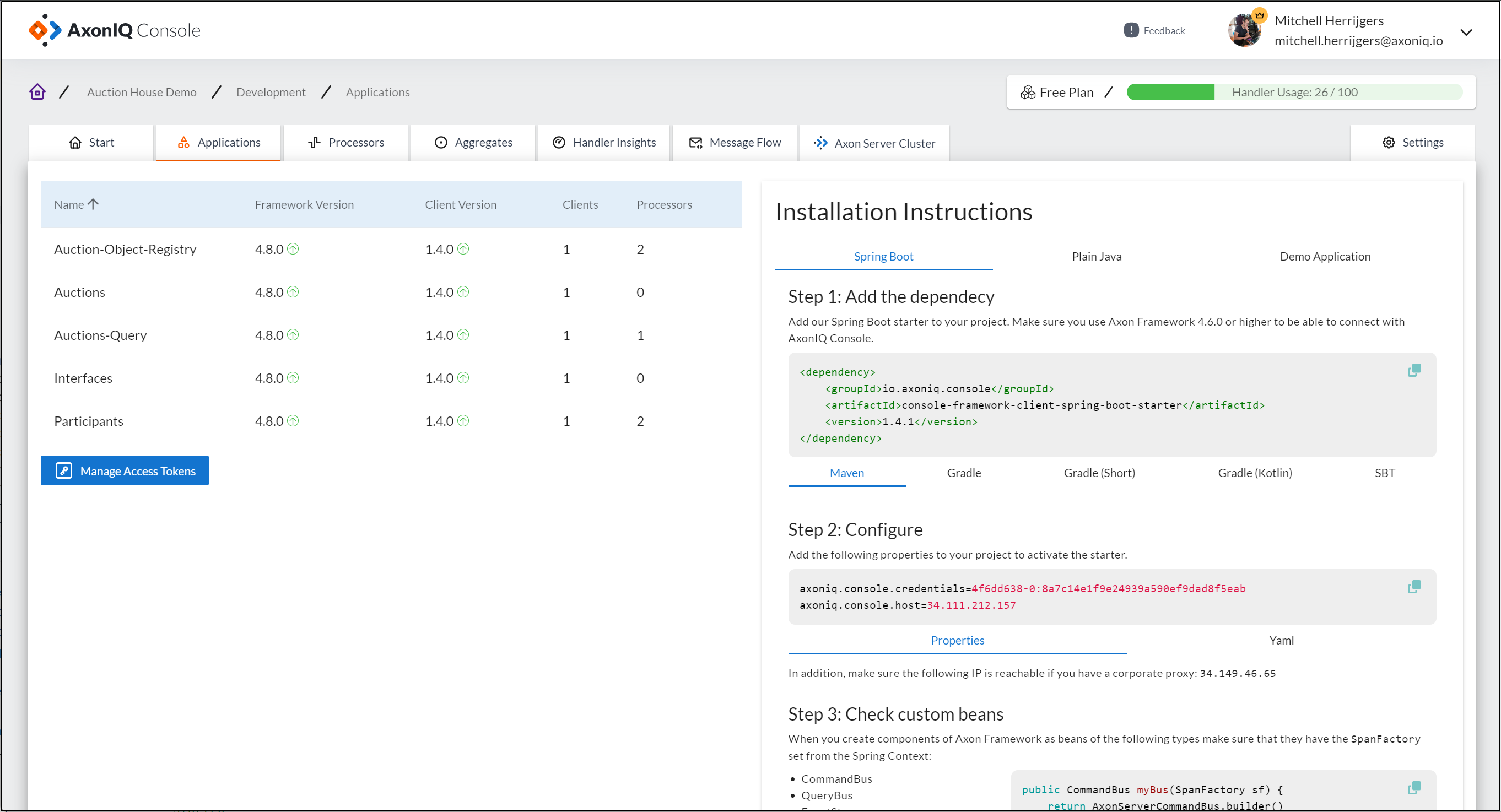Open Development breadcrumb link
Viewport: 1501px width, 812px height.
[x=271, y=92]
